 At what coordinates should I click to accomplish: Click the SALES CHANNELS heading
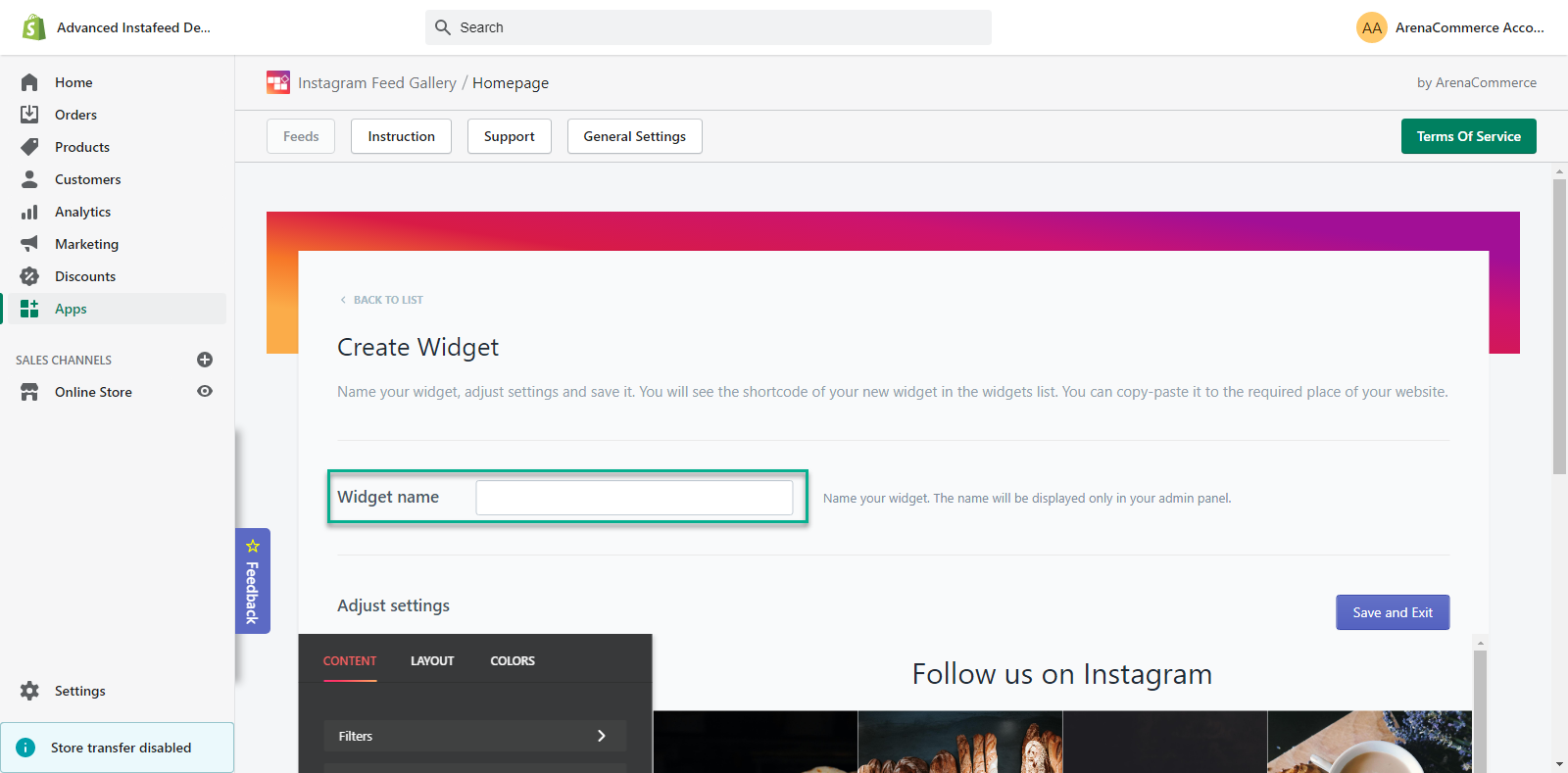click(x=64, y=361)
